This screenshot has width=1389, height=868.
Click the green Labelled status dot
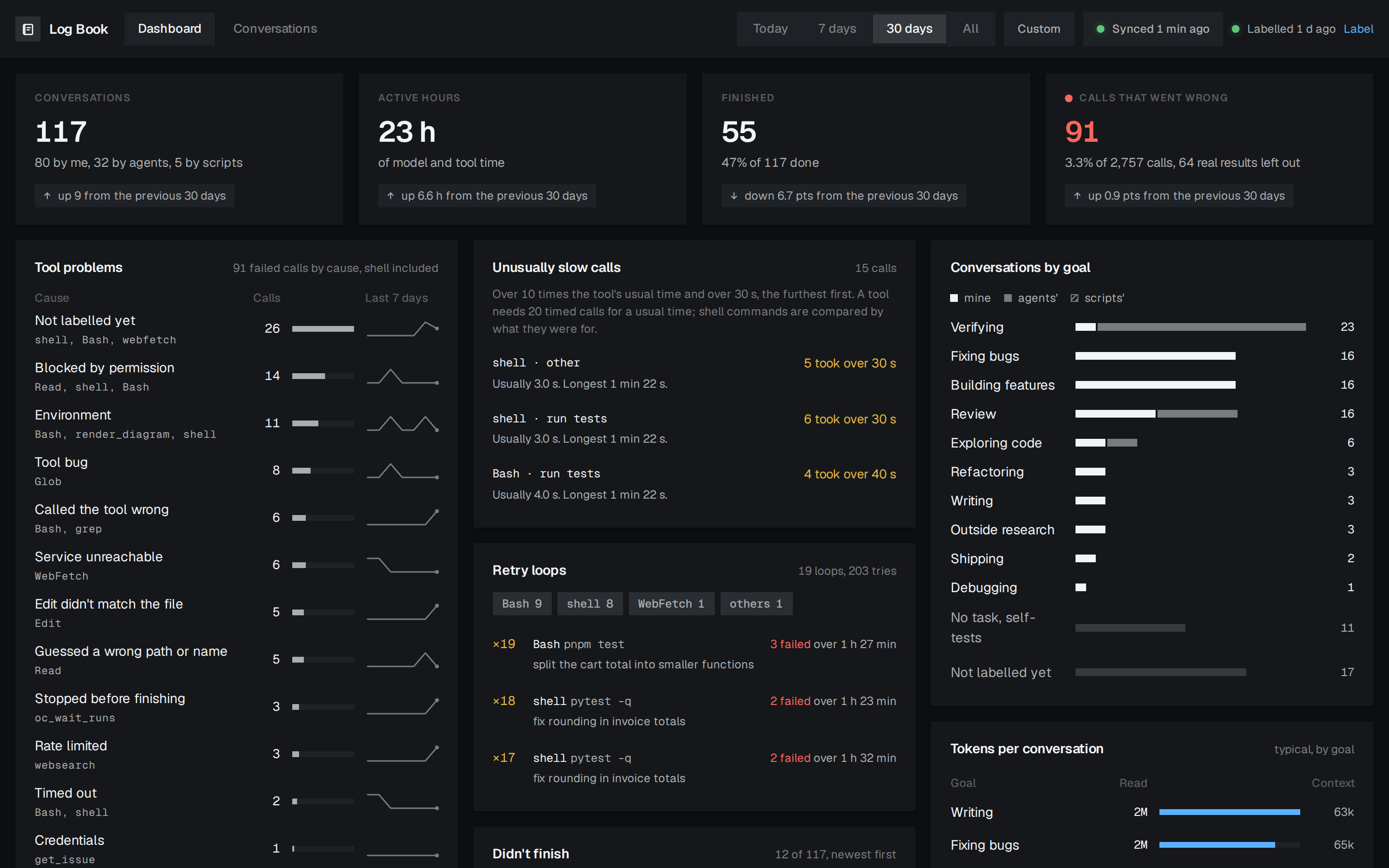point(1235,29)
